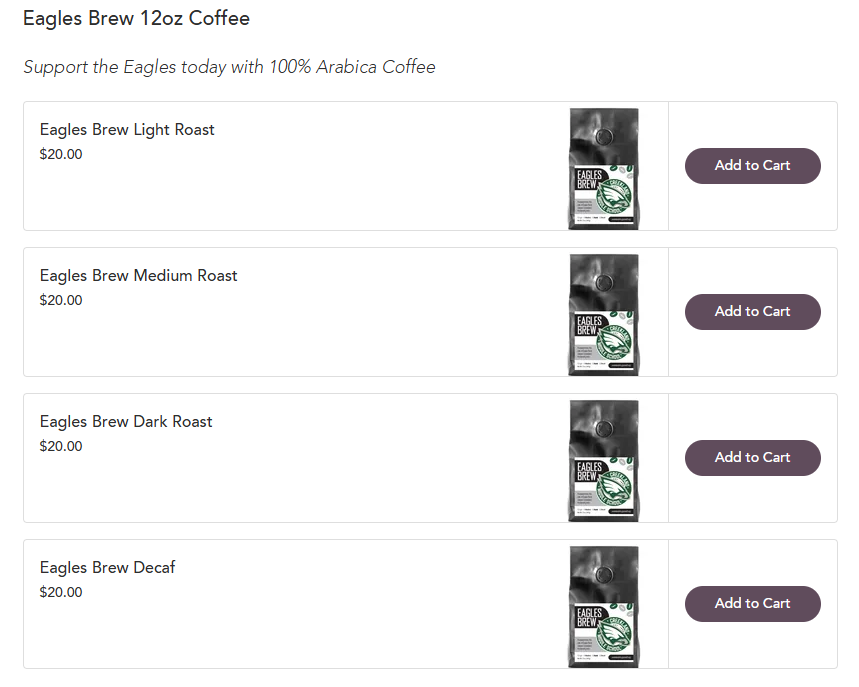The image size is (859, 687).
Task: Select the Eagles Brew Dark Roast title
Action: [x=126, y=422]
